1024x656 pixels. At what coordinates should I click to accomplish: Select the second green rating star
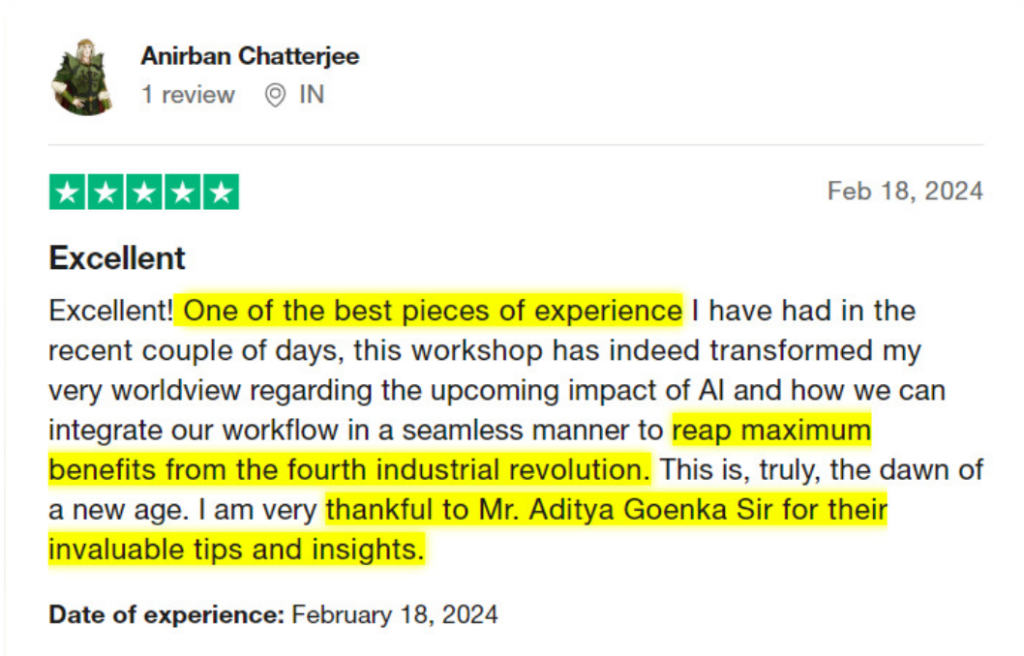click(106, 192)
